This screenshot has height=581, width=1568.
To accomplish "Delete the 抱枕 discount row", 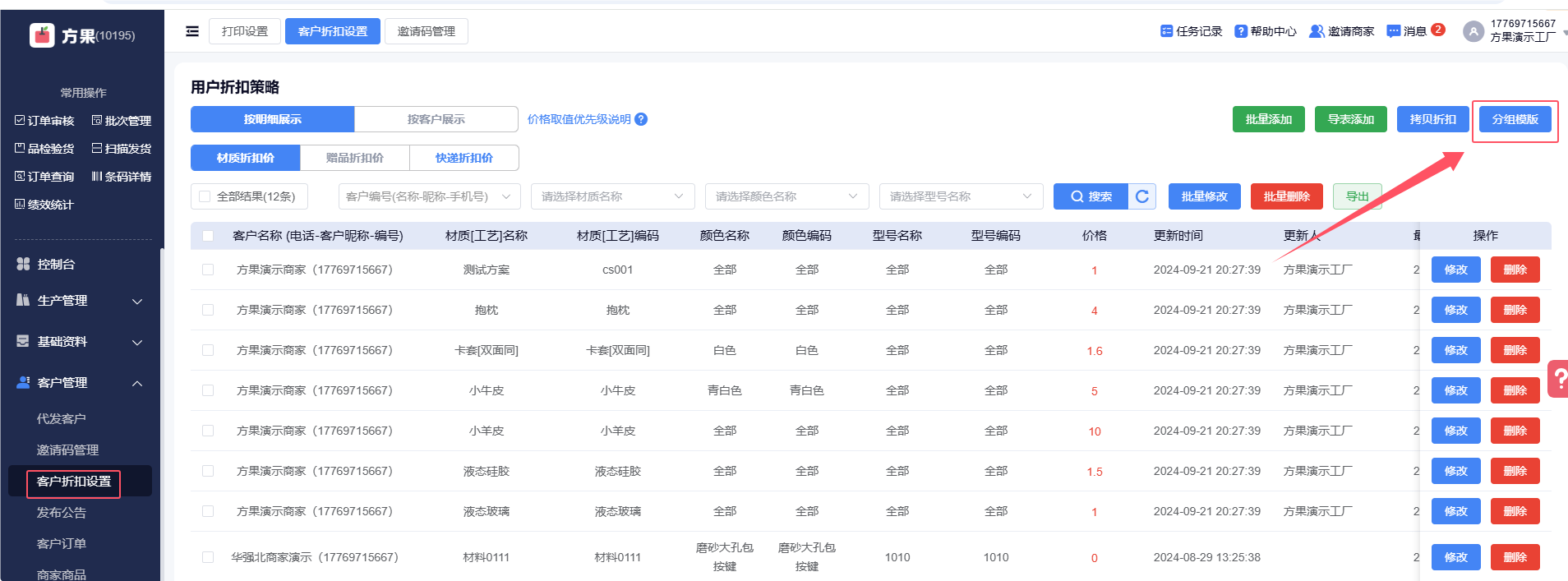I will pos(1515,310).
